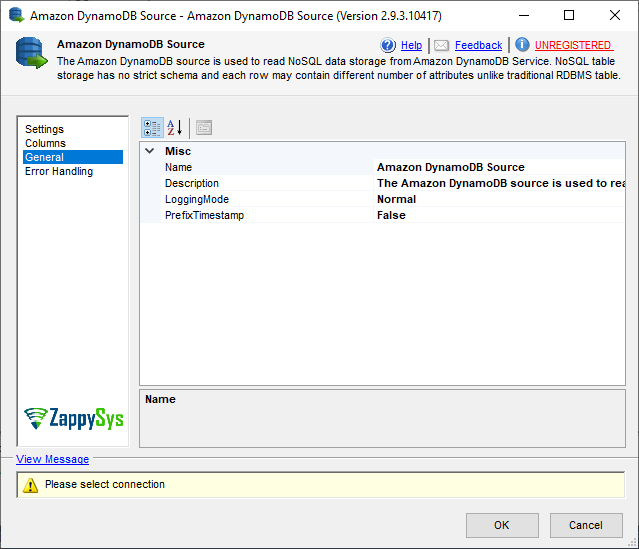Click the 'Please select connection' message

pyautogui.click(x=105, y=484)
